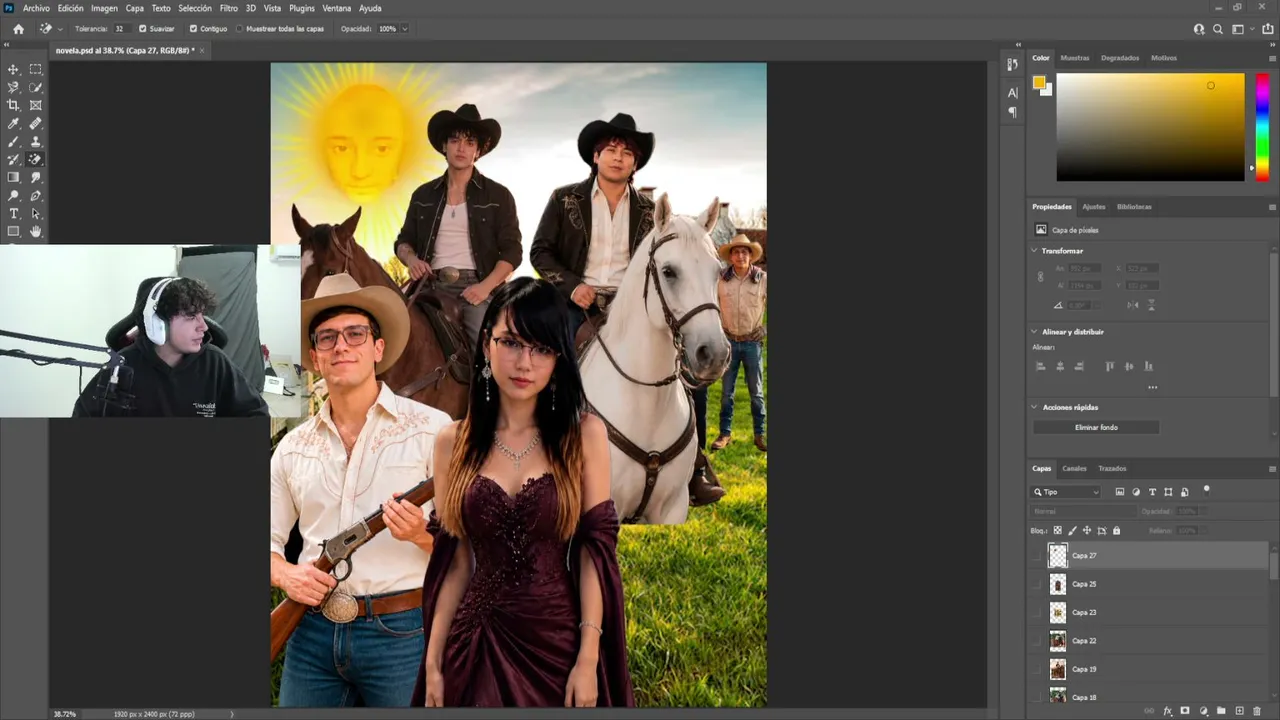Select the Path Selection arrow tool

point(36,213)
